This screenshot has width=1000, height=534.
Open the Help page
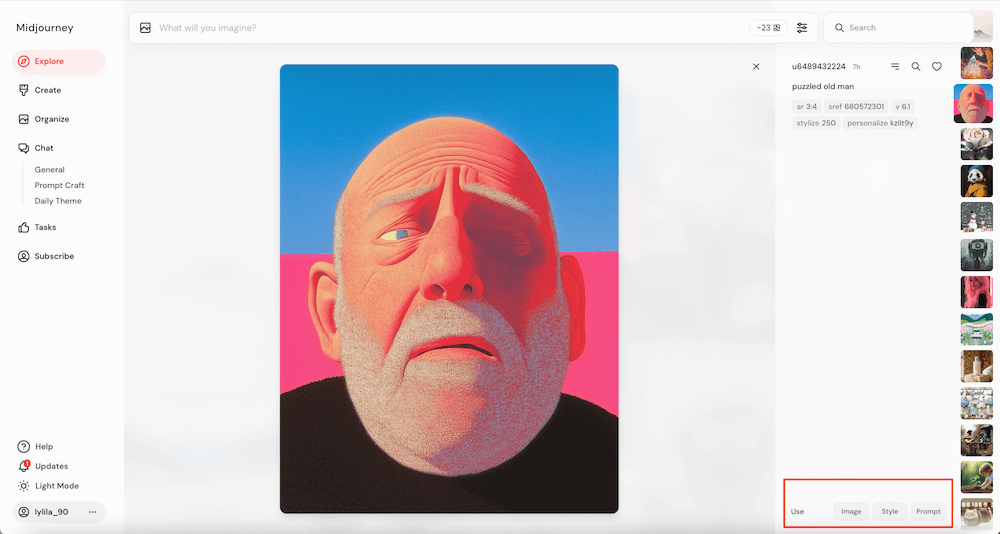click(x=43, y=447)
